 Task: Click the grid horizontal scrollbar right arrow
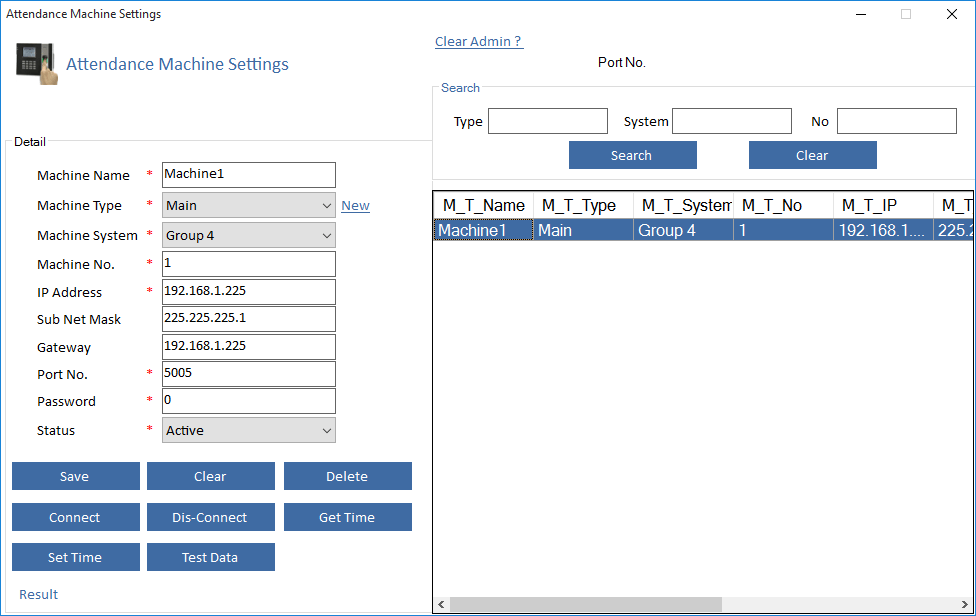click(965, 605)
